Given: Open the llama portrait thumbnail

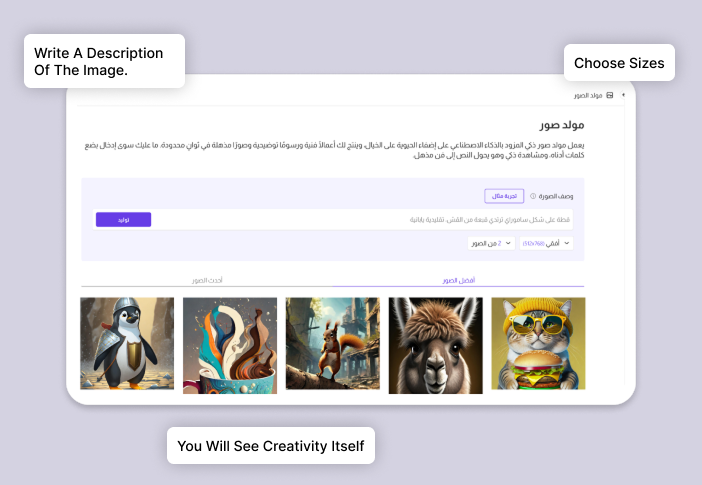Looking at the screenshot, I should pyautogui.click(x=436, y=346).
